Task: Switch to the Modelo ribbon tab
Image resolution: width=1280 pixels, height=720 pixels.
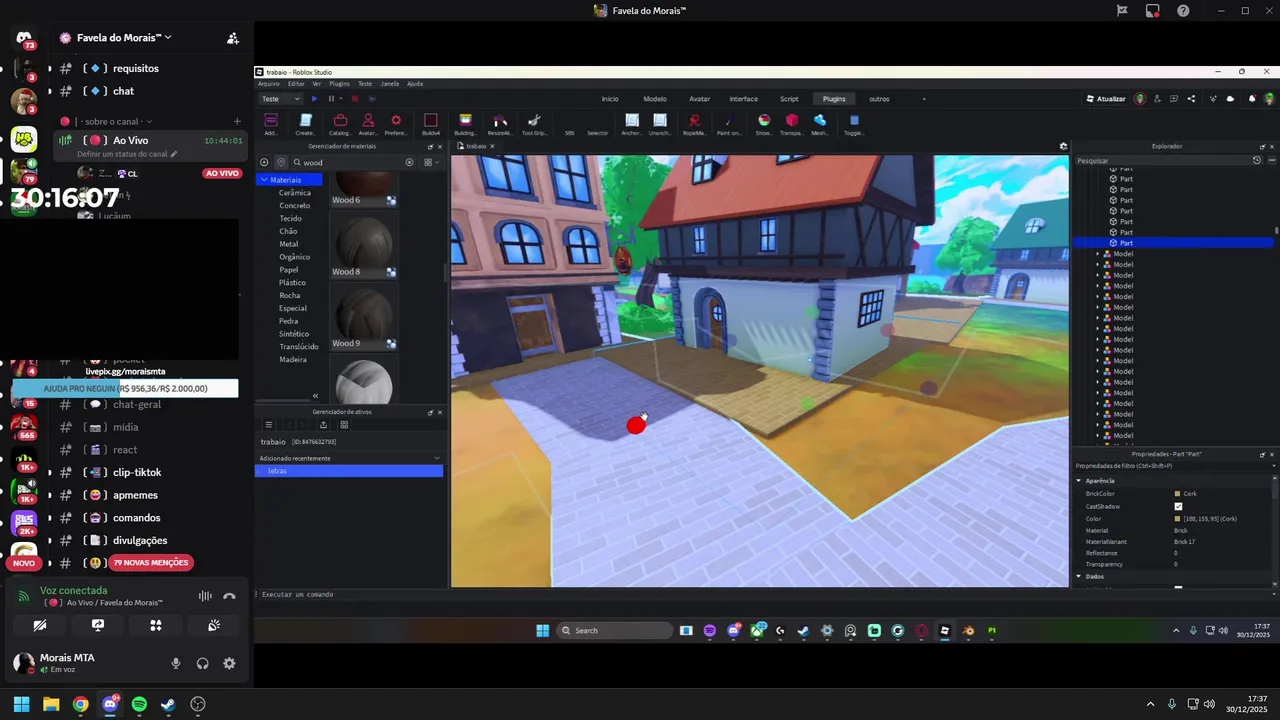Action: click(655, 99)
